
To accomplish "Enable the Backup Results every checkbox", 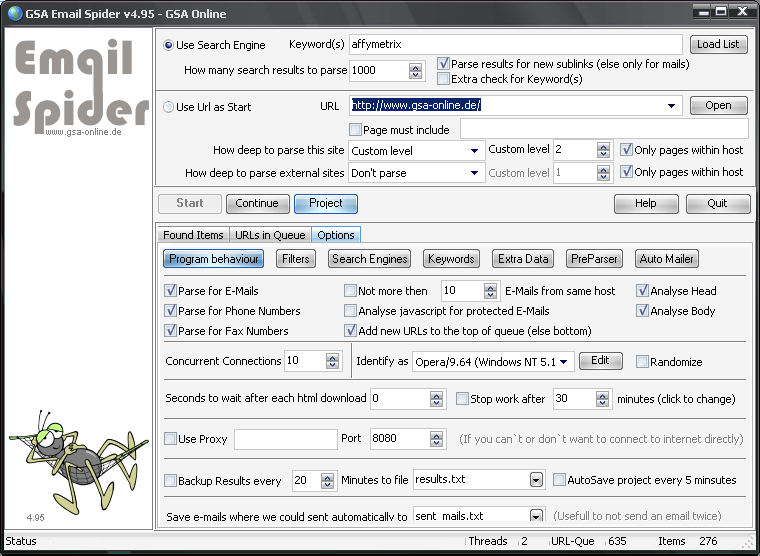I will point(170,480).
